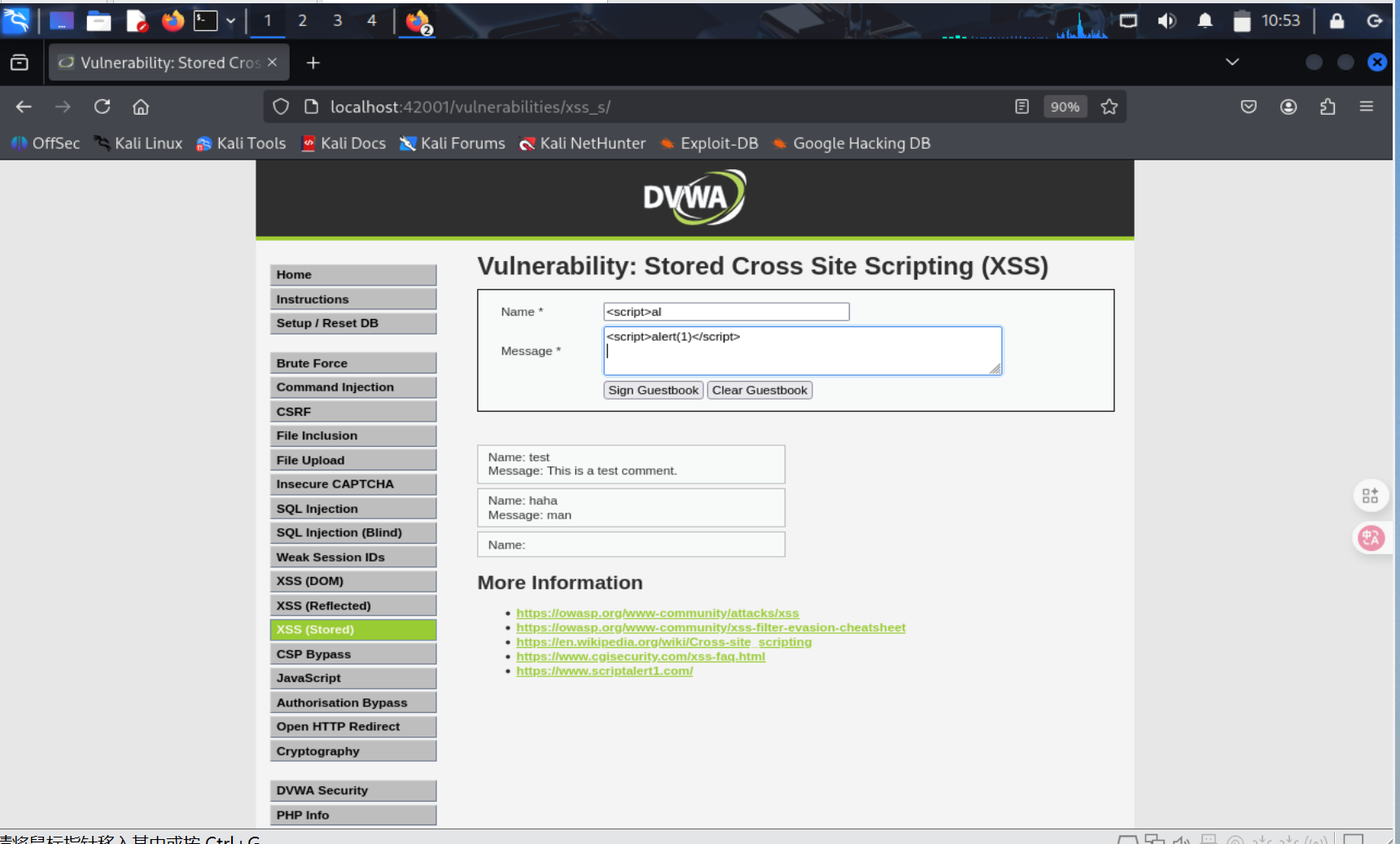This screenshot has height=844, width=1400.
Task: Open the Exploit-DB bookmark
Action: tap(709, 143)
